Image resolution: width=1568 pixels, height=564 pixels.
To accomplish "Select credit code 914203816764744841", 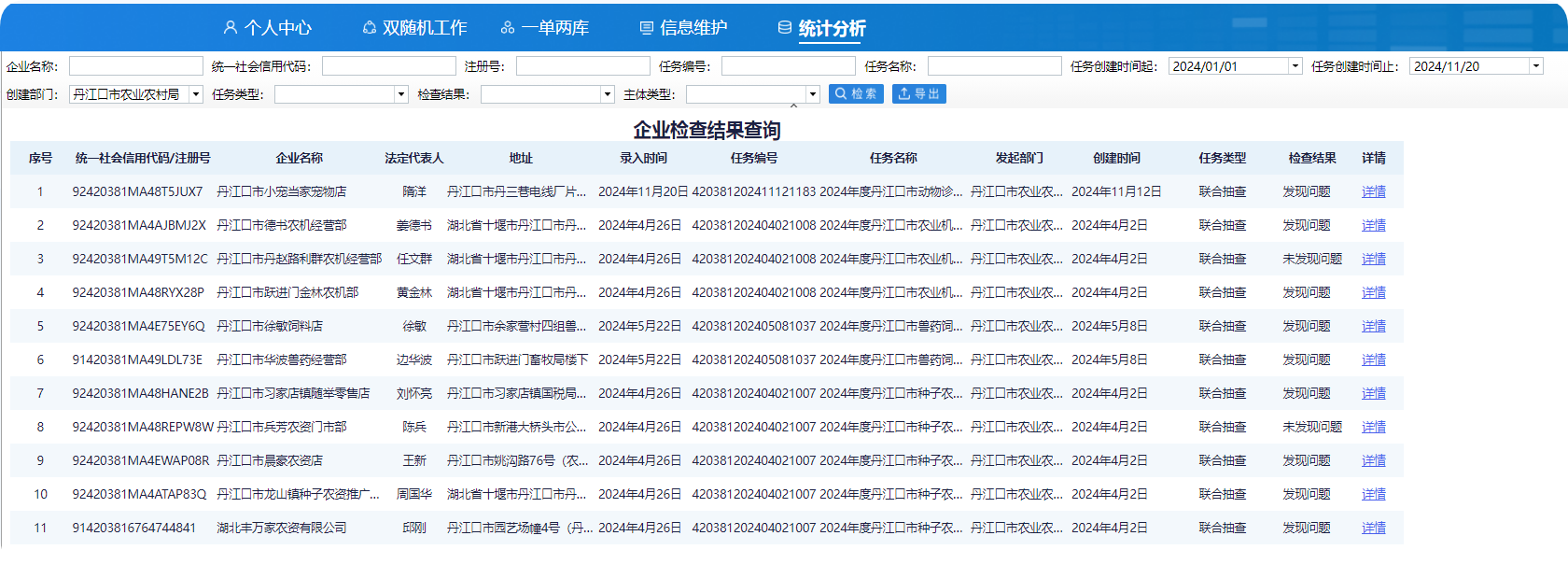I will coord(134,528).
